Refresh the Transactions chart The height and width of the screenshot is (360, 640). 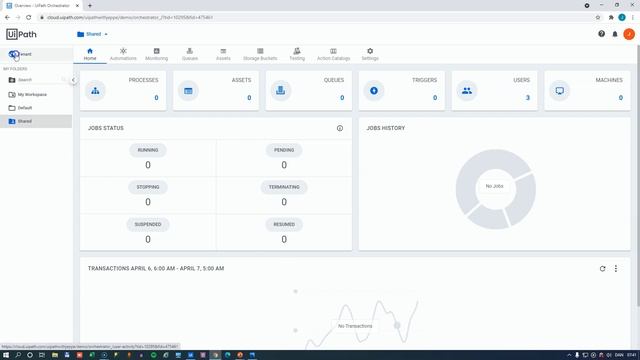coord(602,269)
